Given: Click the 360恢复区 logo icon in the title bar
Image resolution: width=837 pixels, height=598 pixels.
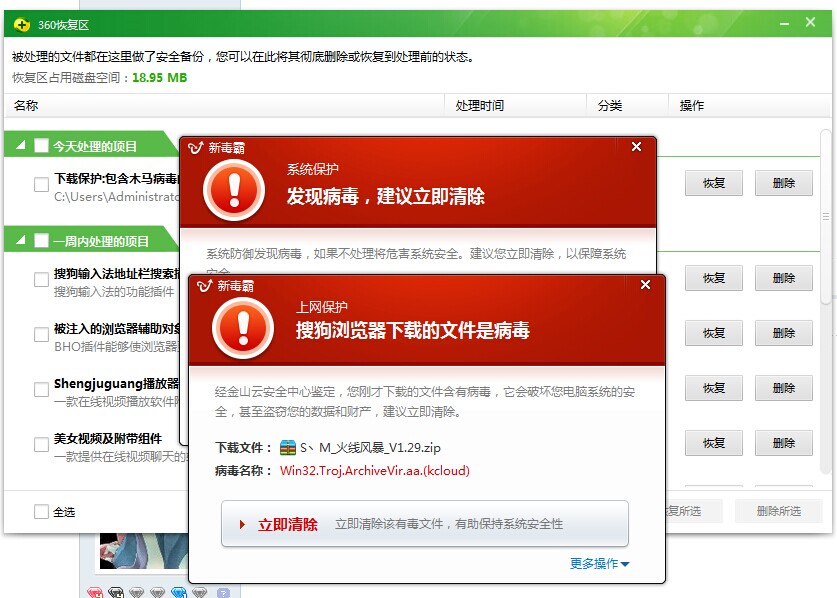Looking at the screenshot, I should tap(21, 25).
